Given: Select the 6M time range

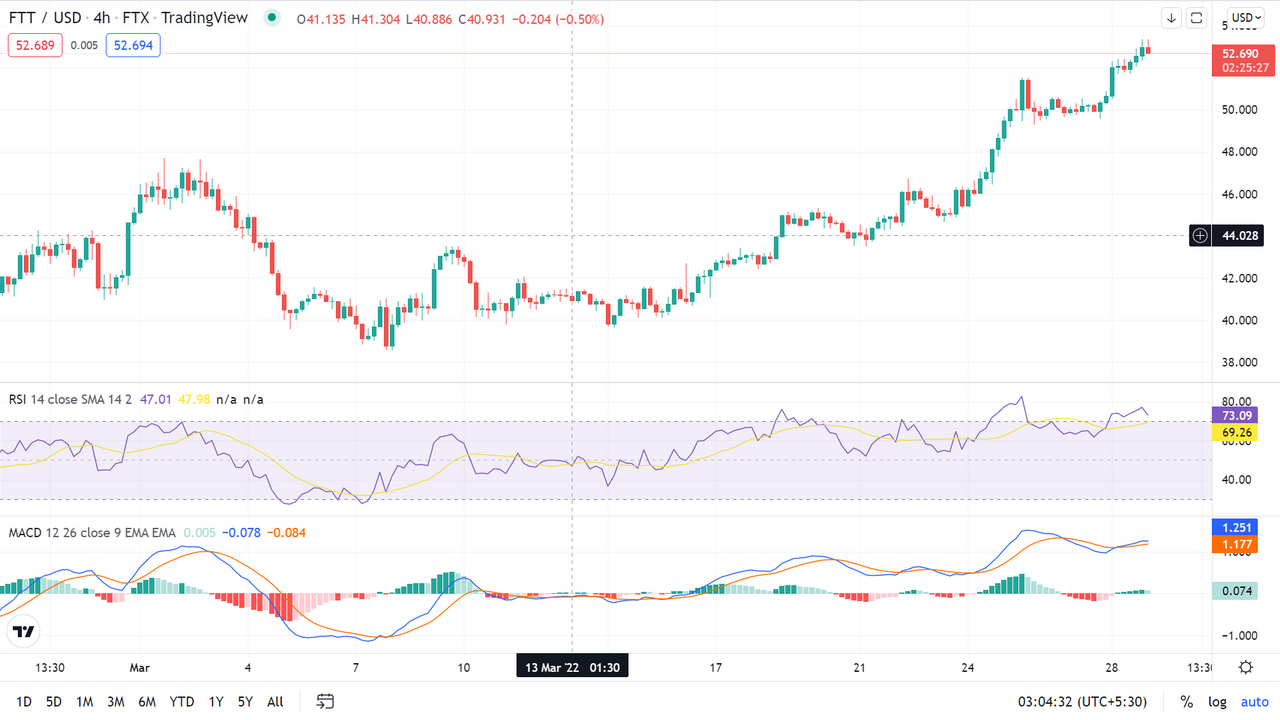Looking at the screenshot, I should pyautogui.click(x=147, y=702).
